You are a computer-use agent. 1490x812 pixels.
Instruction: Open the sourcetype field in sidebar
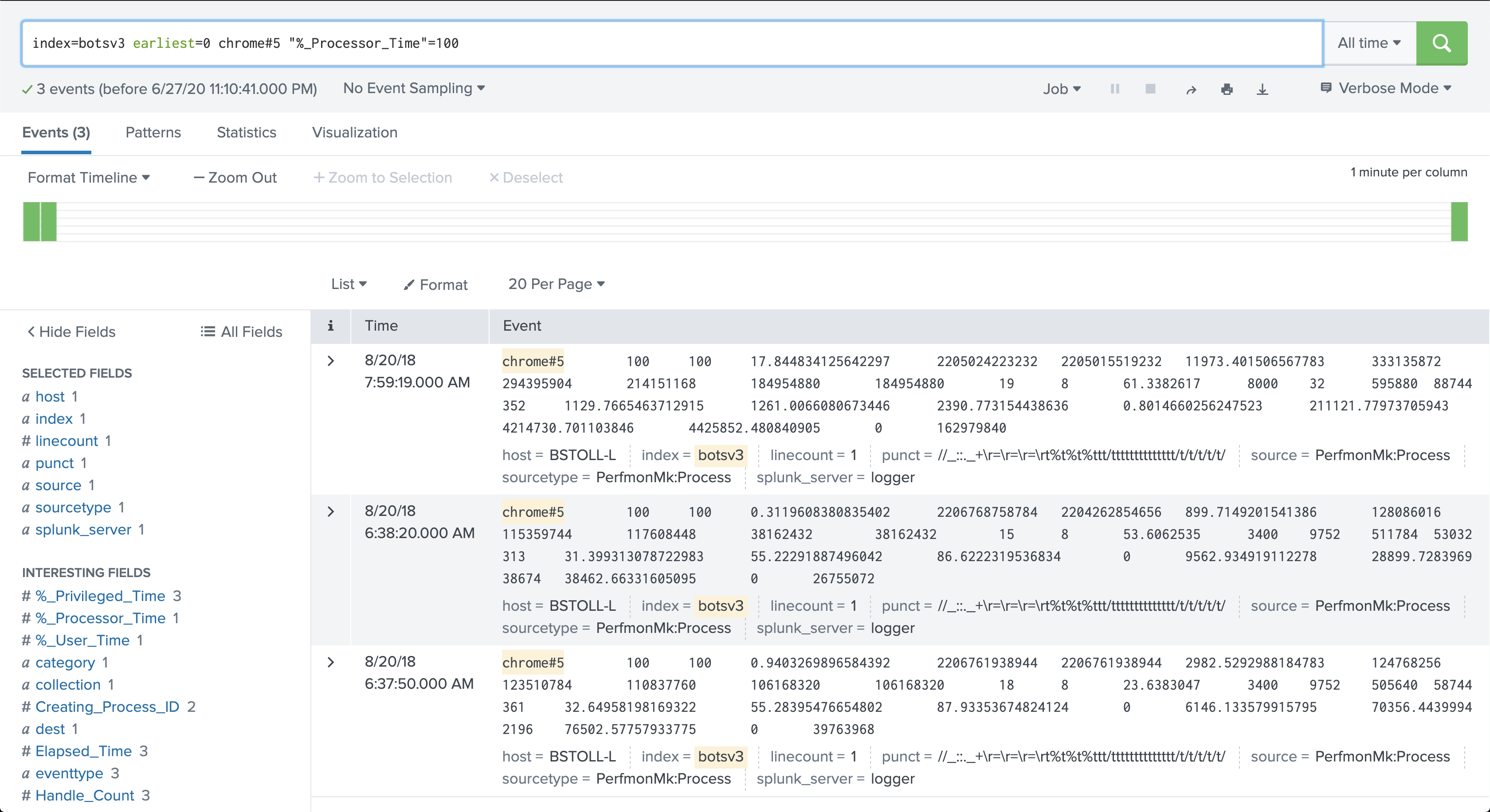pos(74,507)
